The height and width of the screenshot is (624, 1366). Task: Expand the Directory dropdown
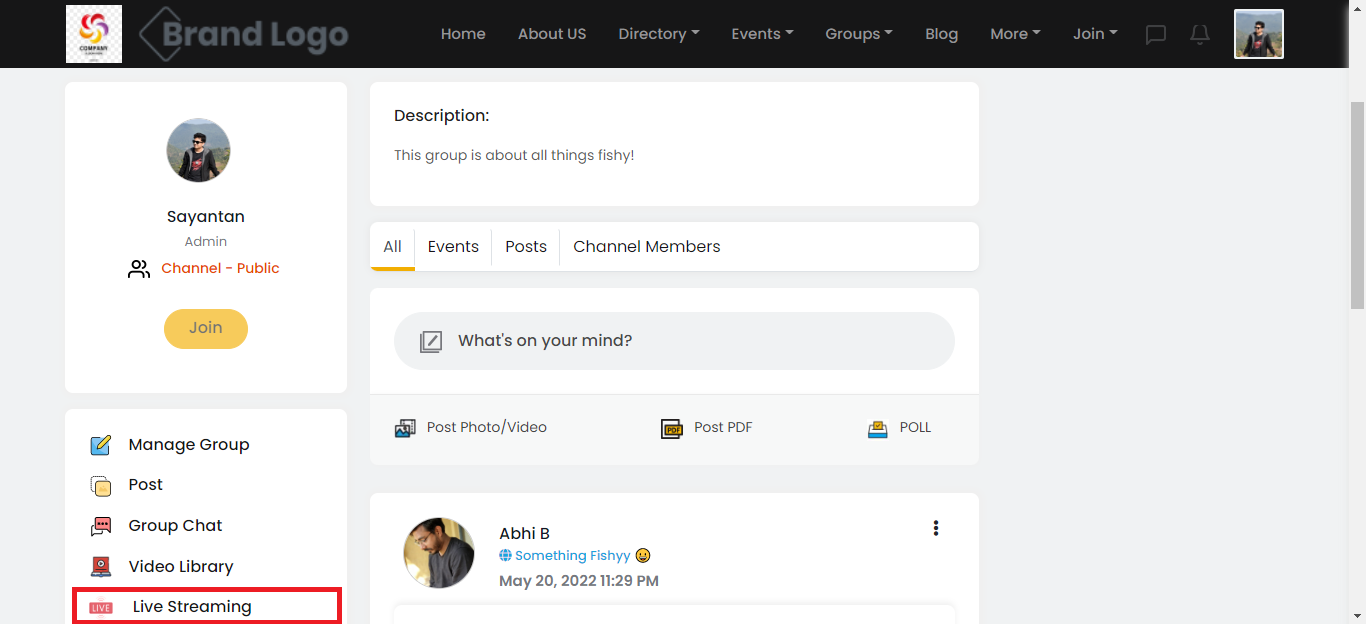(x=658, y=34)
